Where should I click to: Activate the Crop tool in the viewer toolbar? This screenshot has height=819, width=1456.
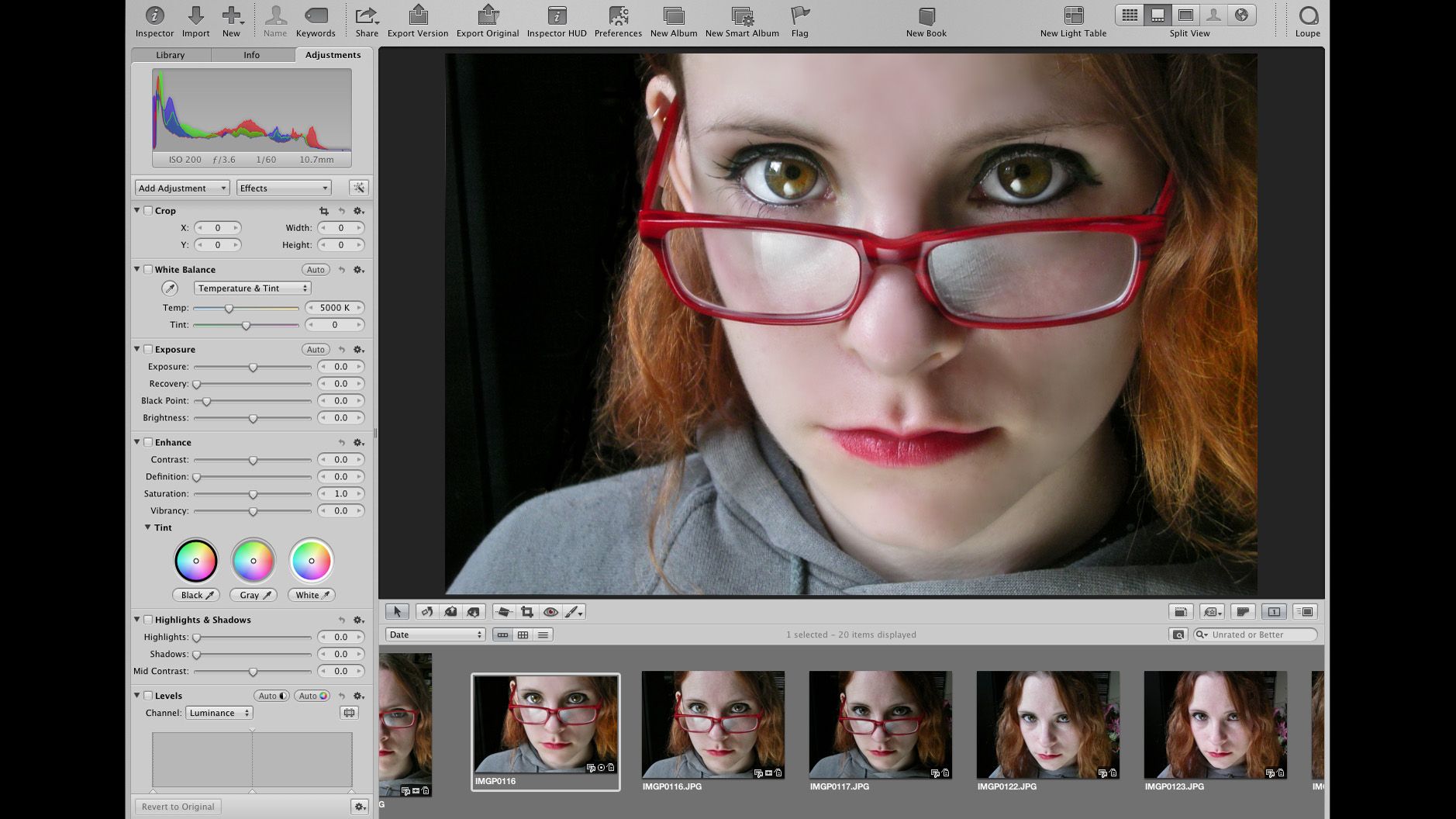click(528, 612)
